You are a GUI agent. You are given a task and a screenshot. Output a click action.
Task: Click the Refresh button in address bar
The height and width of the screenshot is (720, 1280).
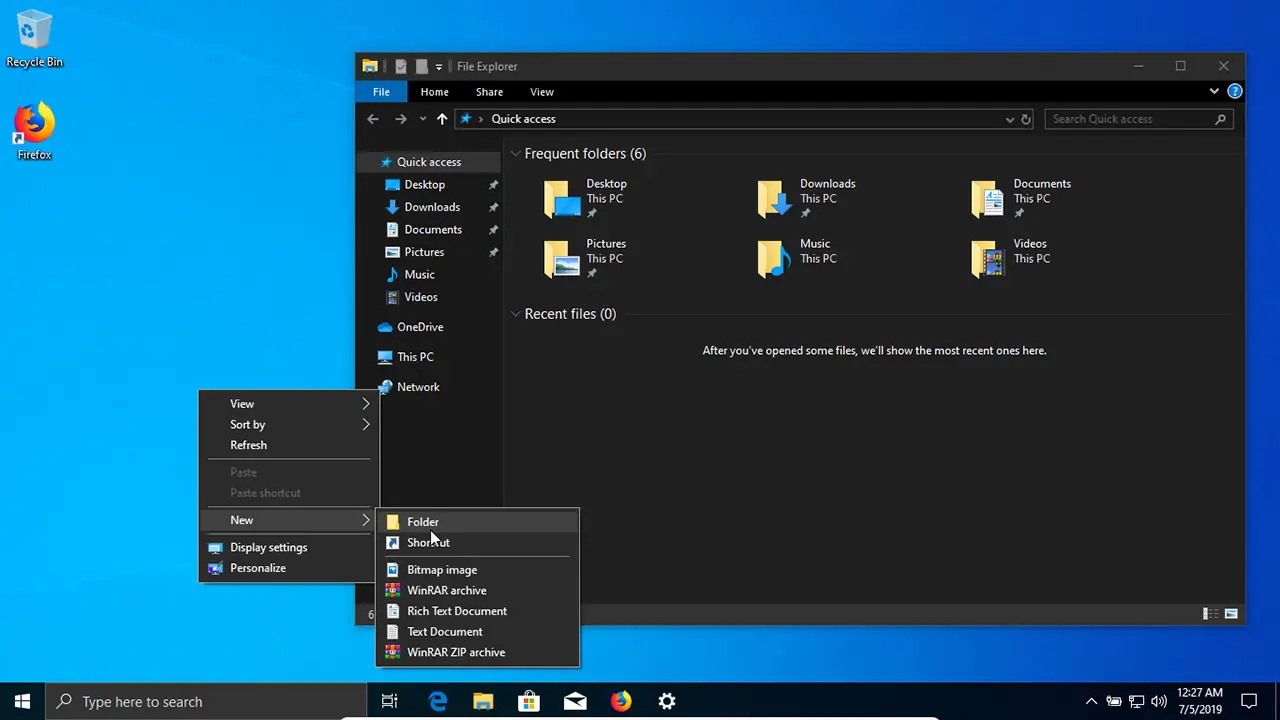tap(1026, 119)
